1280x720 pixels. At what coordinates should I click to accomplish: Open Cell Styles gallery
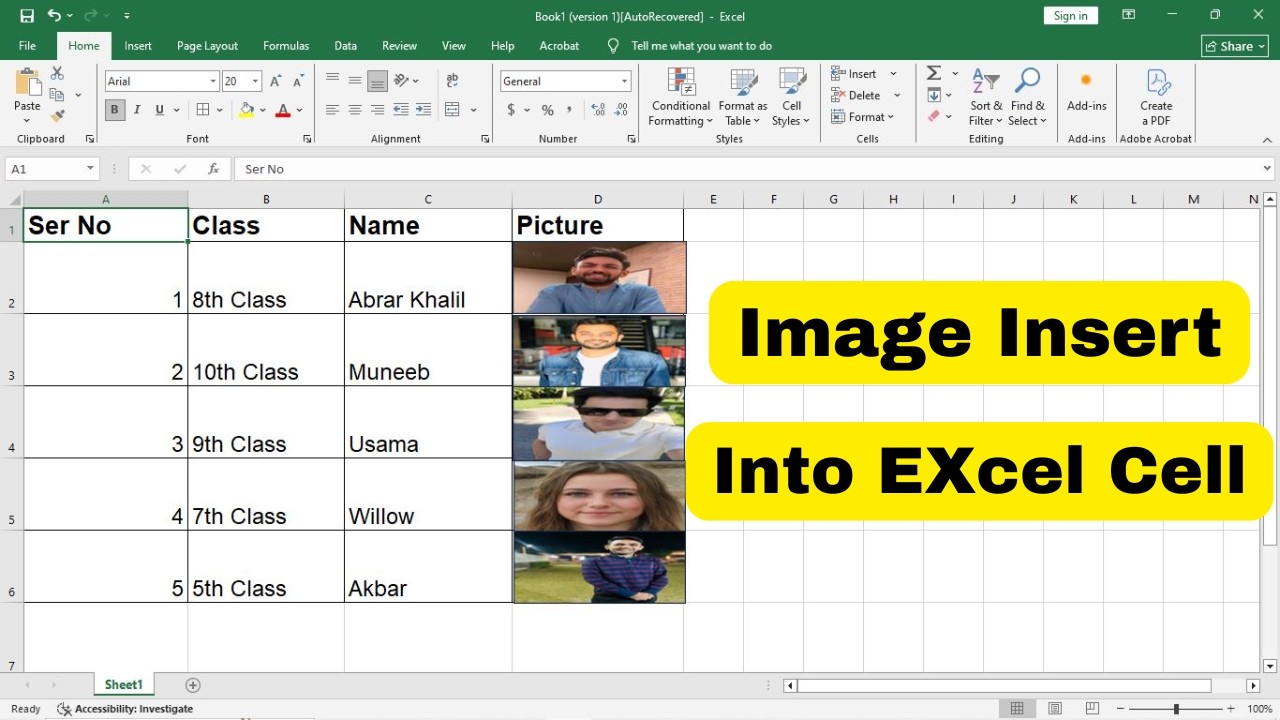792,97
